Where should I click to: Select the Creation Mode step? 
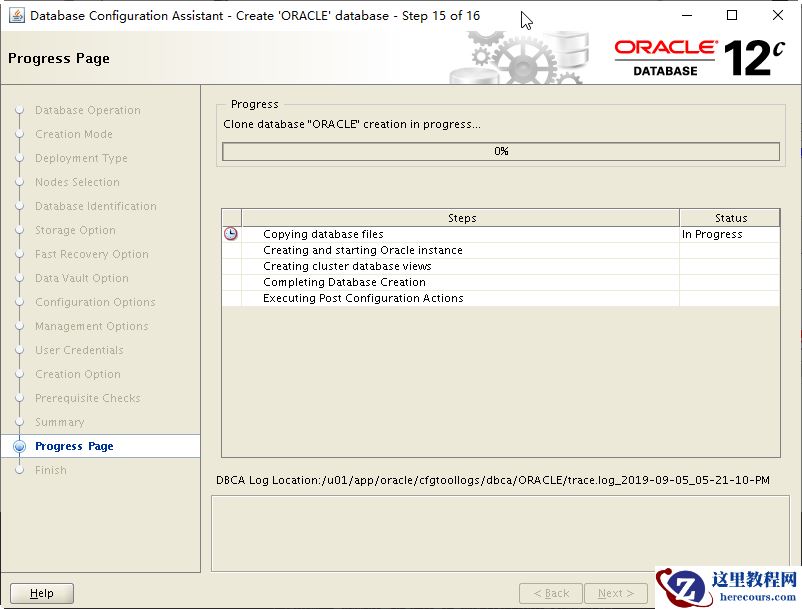point(74,134)
